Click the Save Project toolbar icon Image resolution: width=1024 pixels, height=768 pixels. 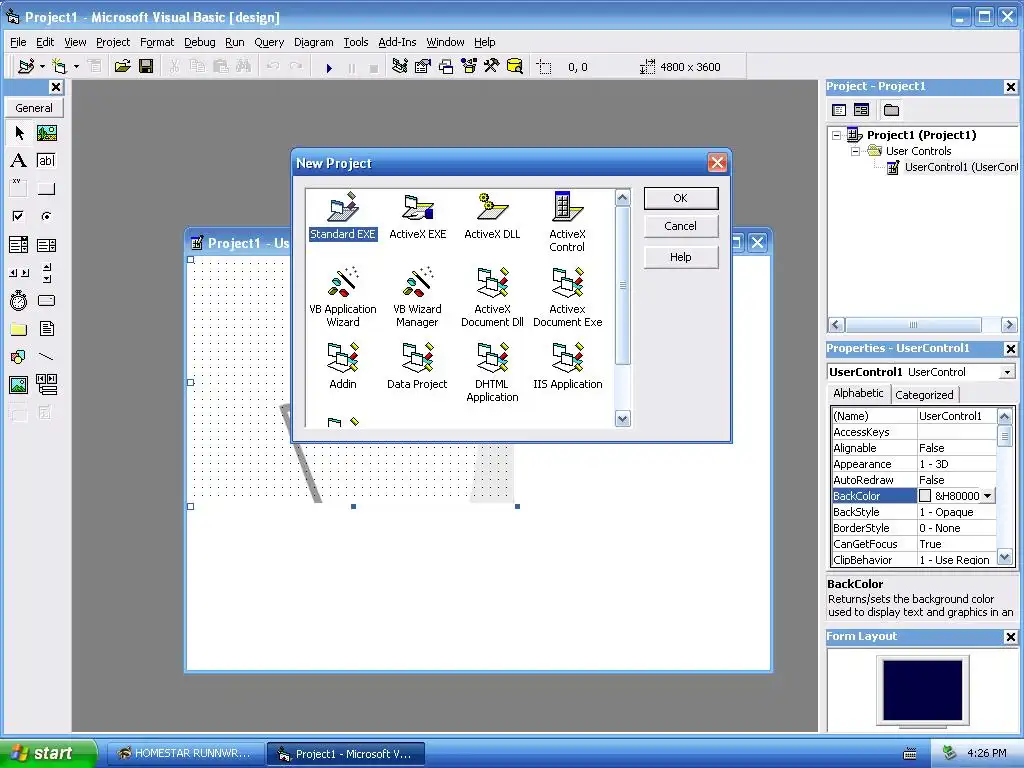tap(146, 67)
